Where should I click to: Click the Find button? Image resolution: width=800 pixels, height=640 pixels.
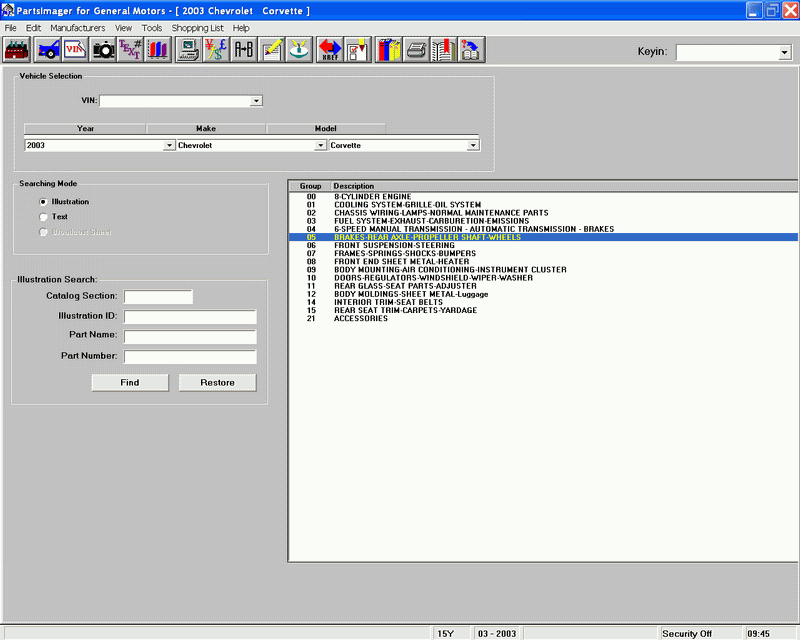click(x=130, y=383)
